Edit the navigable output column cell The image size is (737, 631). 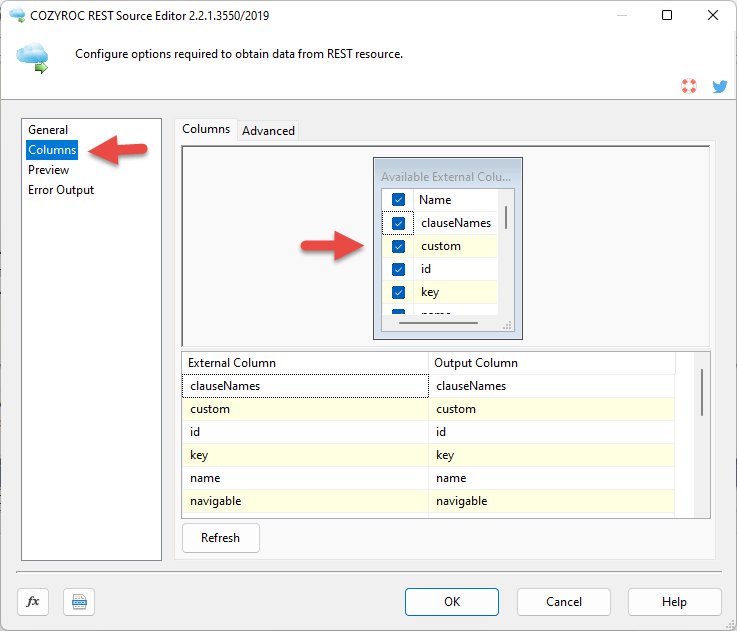(551, 501)
